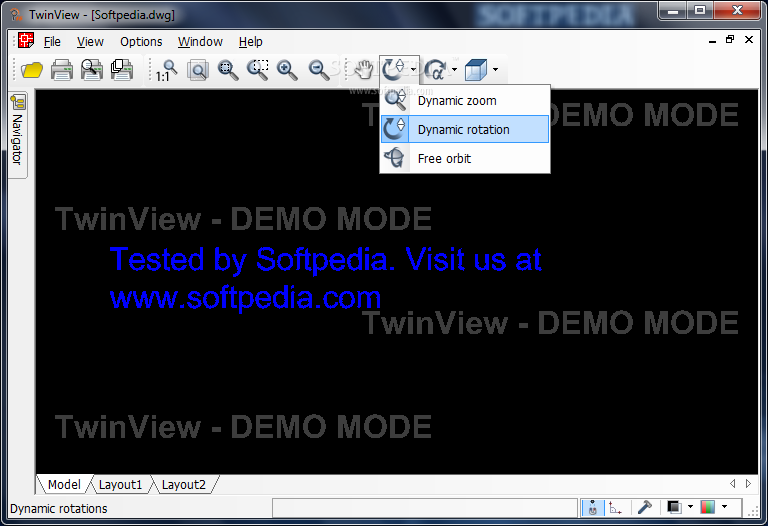Open the Options menu
Screen dimensions: 768x526
[141, 42]
